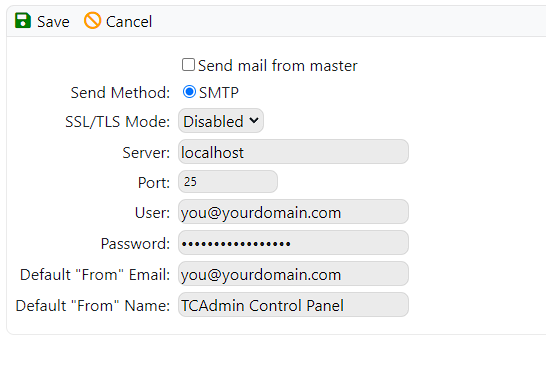This screenshot has width=546, height=392.
Task: Save the mail settings via Save text
Action: pos(53,22)
